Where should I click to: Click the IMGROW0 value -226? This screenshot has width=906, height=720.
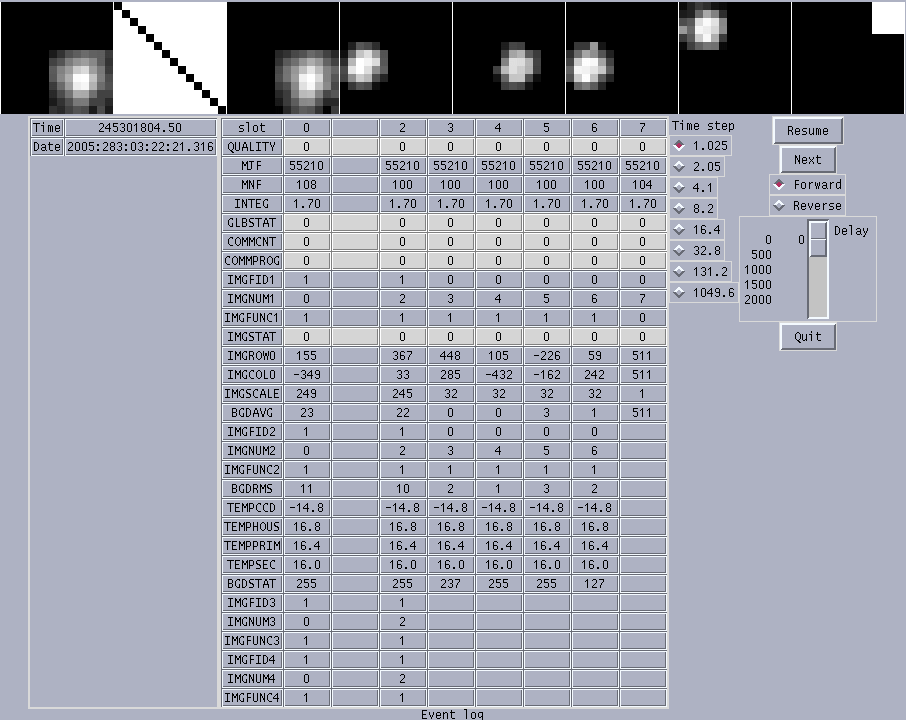[x=546, y=356]
